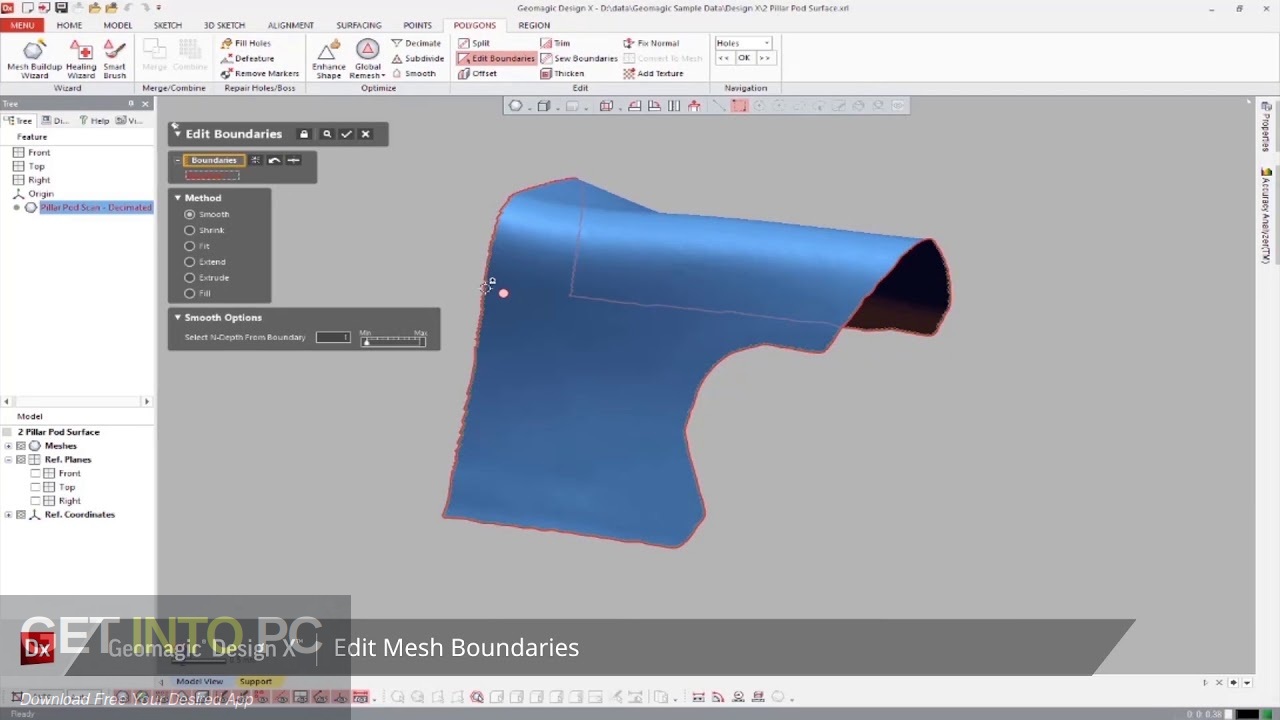The width and height of the screenshot is (1280, 720).
Task: Click the Trim tool
Action: coord(555,43)
